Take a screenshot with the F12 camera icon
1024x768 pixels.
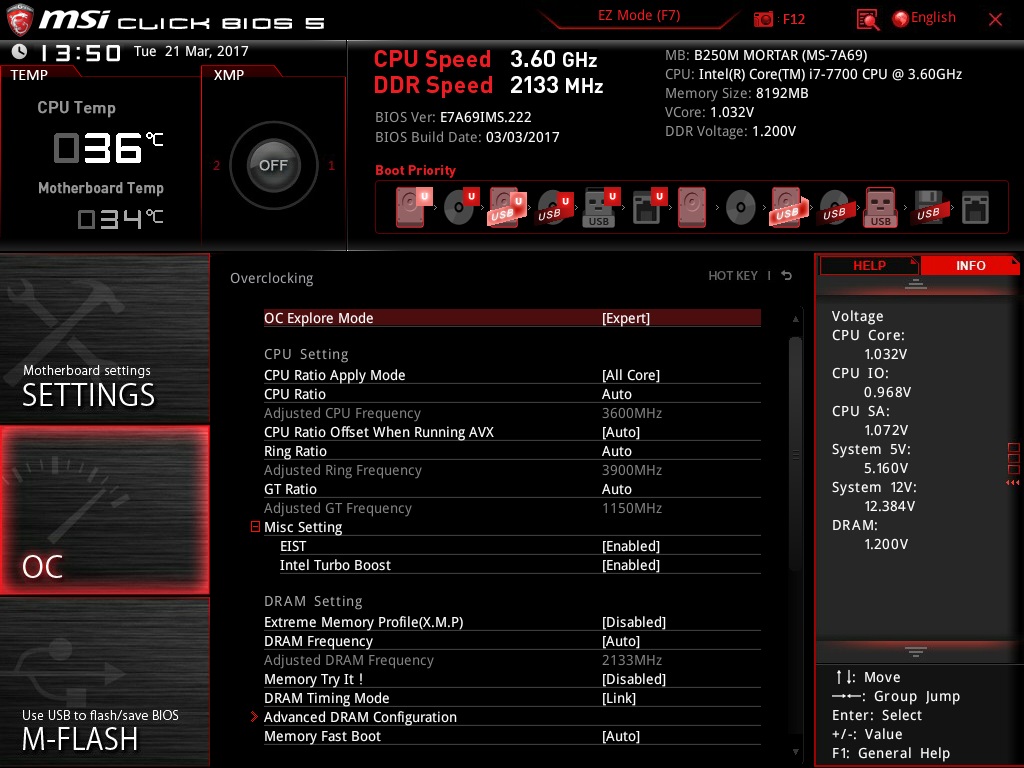click(x=763, y=19)
